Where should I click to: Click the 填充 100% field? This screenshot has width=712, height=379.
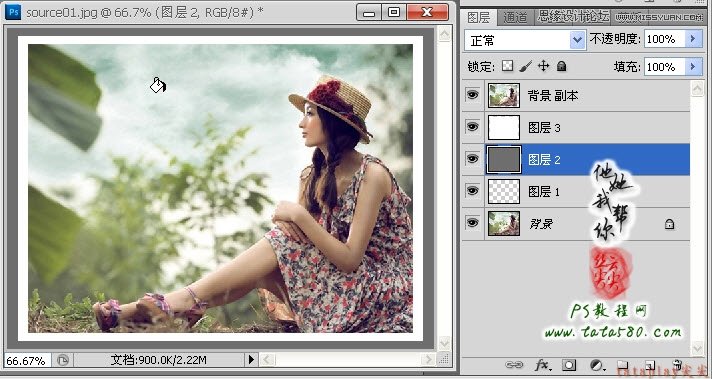(664, 67)
